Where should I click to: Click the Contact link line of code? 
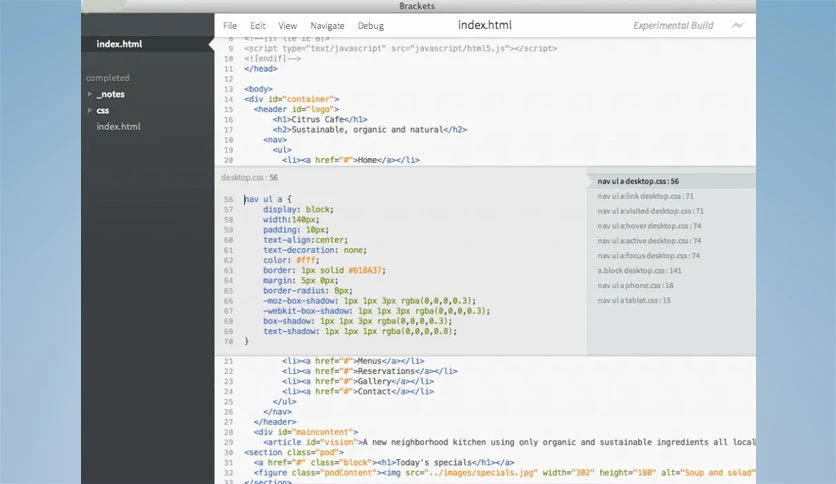tap(358, 391)
